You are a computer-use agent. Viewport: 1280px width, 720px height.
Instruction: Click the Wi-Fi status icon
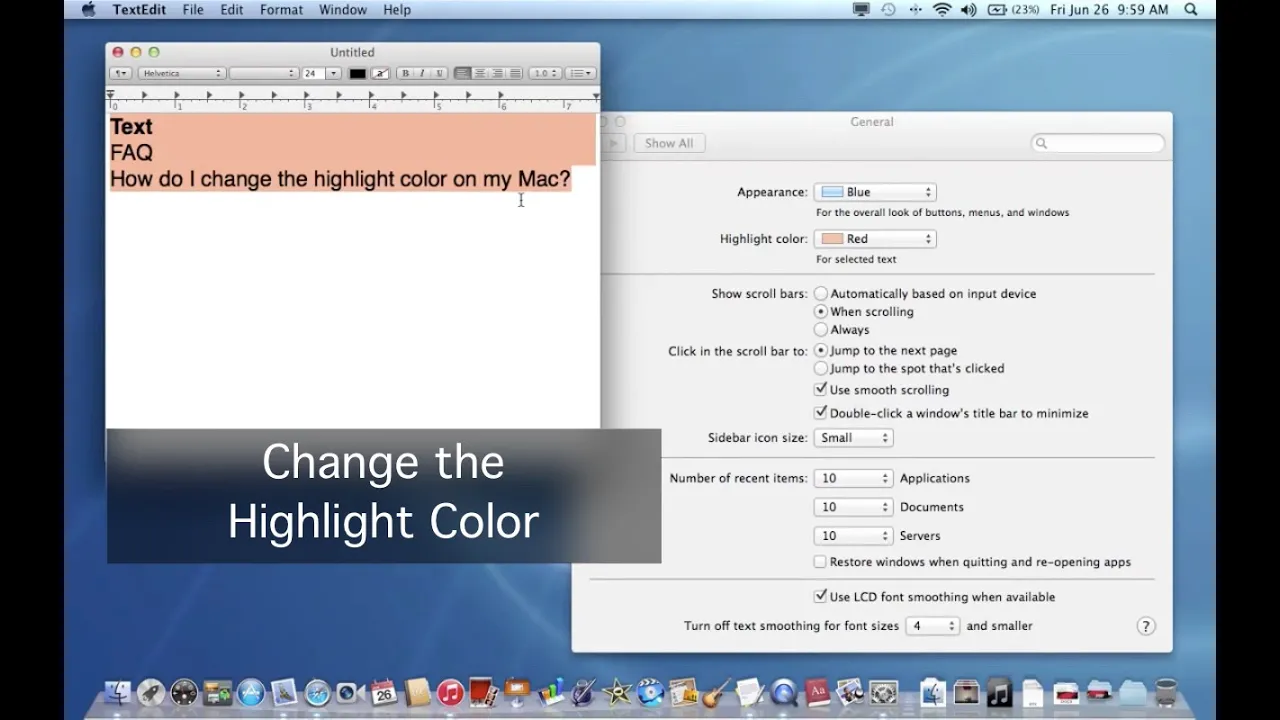(x=942, y=9)
